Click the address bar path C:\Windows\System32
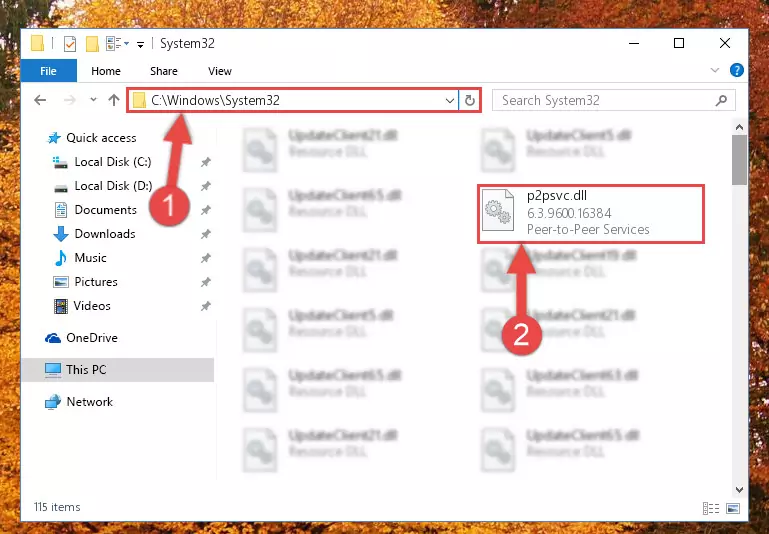This screenshot has width=769, height=534. pos(215,101)
